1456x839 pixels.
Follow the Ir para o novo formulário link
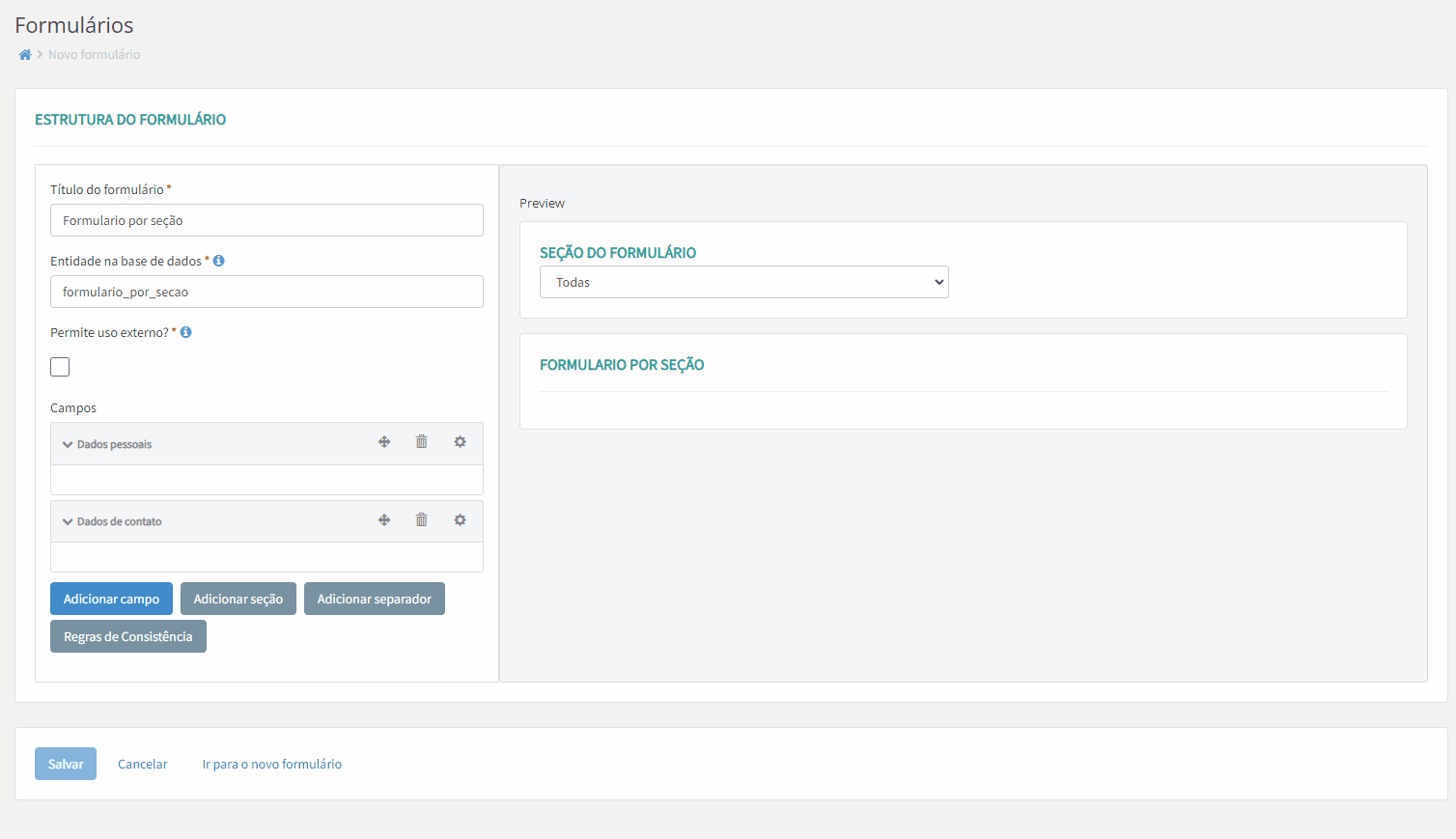271,764
